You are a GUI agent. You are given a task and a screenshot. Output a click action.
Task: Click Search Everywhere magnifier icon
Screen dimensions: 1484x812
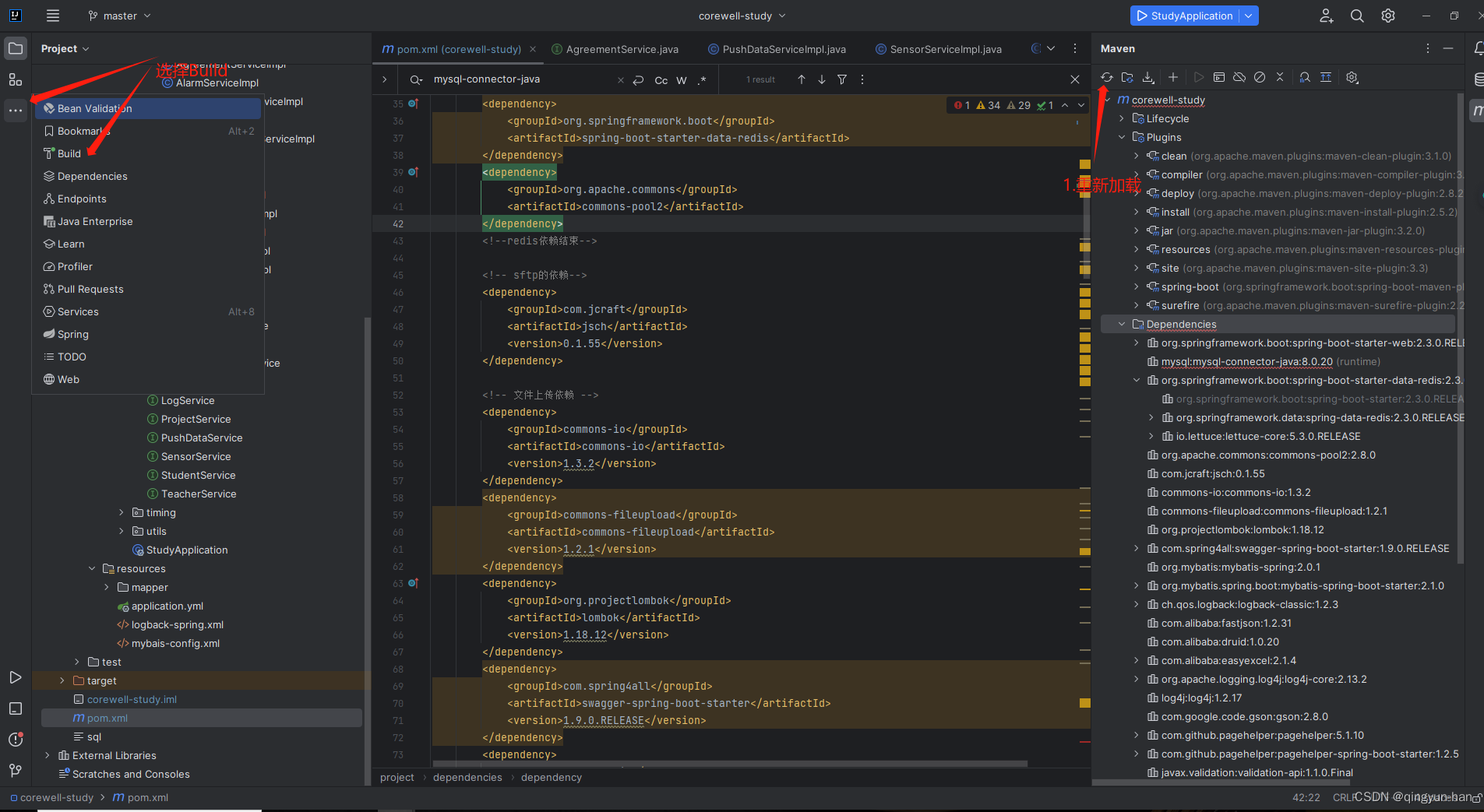1357,16
